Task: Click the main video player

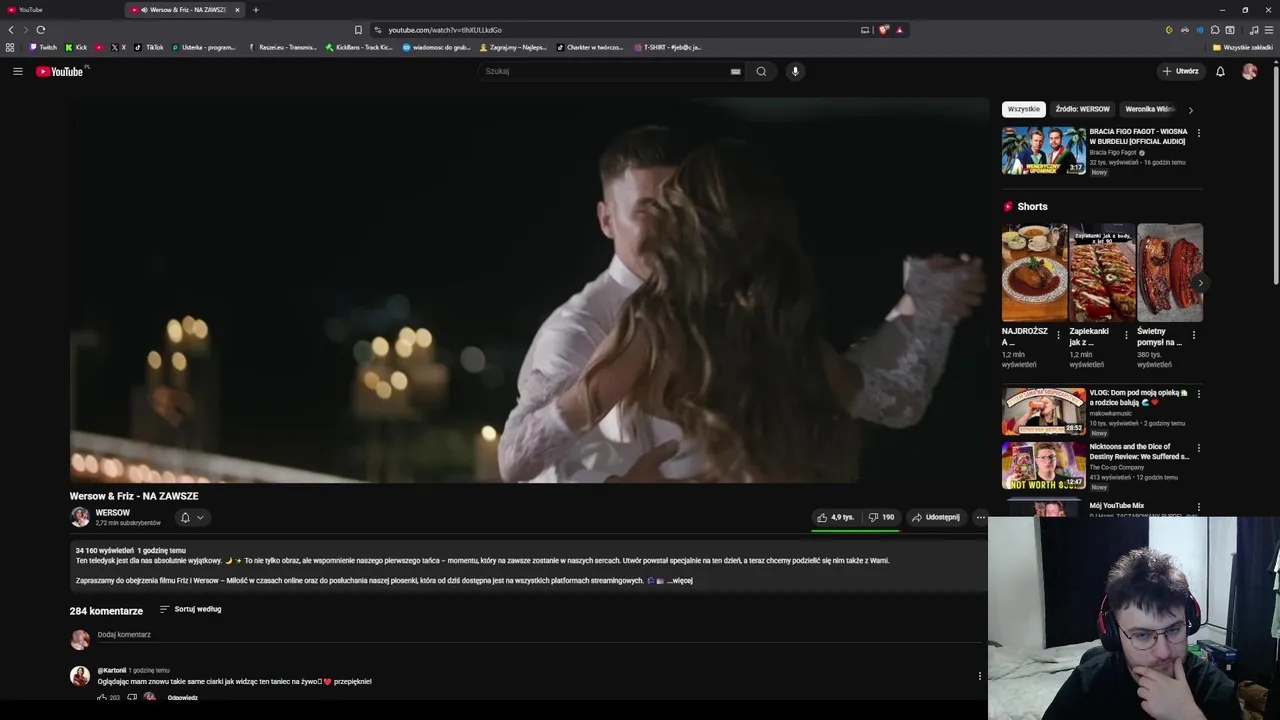Action: coord(529,290)
